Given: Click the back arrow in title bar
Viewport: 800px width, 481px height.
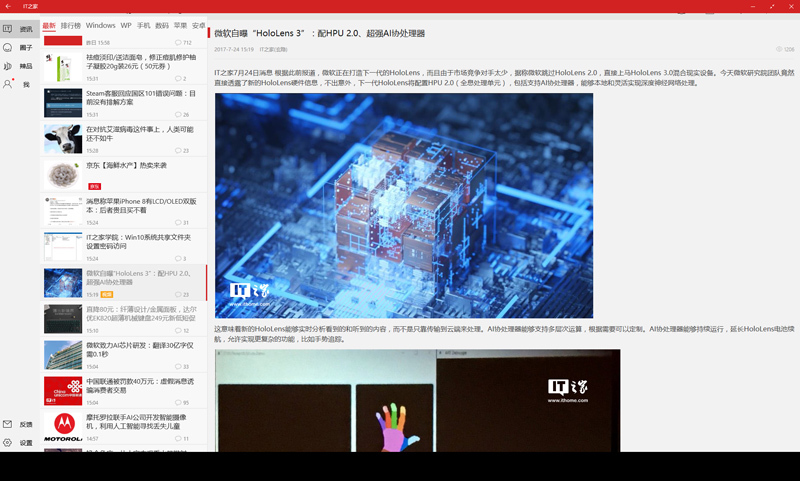Looking at the screenshot, I should point(8,6).
